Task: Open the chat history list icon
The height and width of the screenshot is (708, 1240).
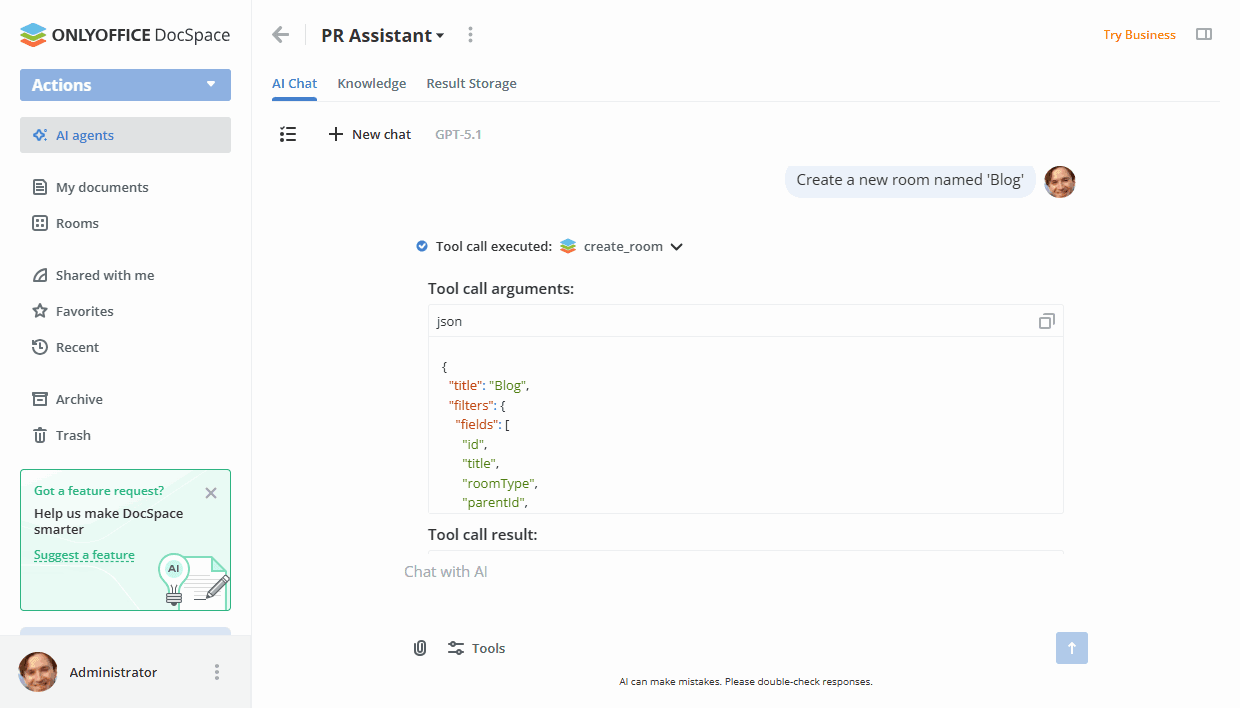Action: (x=288, y=133)
